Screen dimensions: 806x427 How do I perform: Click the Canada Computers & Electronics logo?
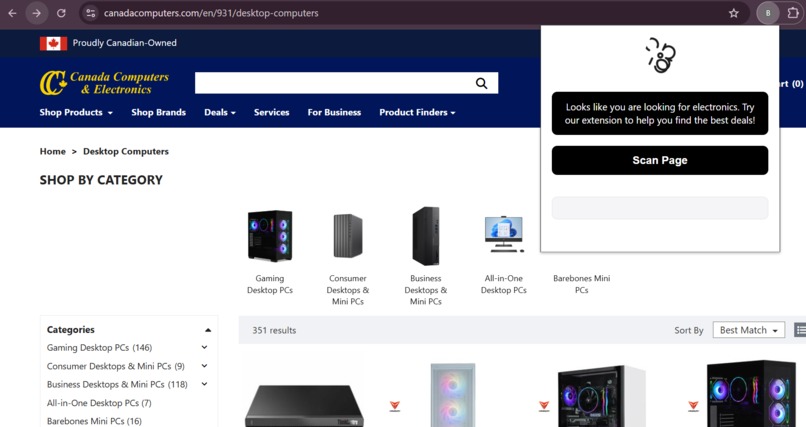(104, 83)
